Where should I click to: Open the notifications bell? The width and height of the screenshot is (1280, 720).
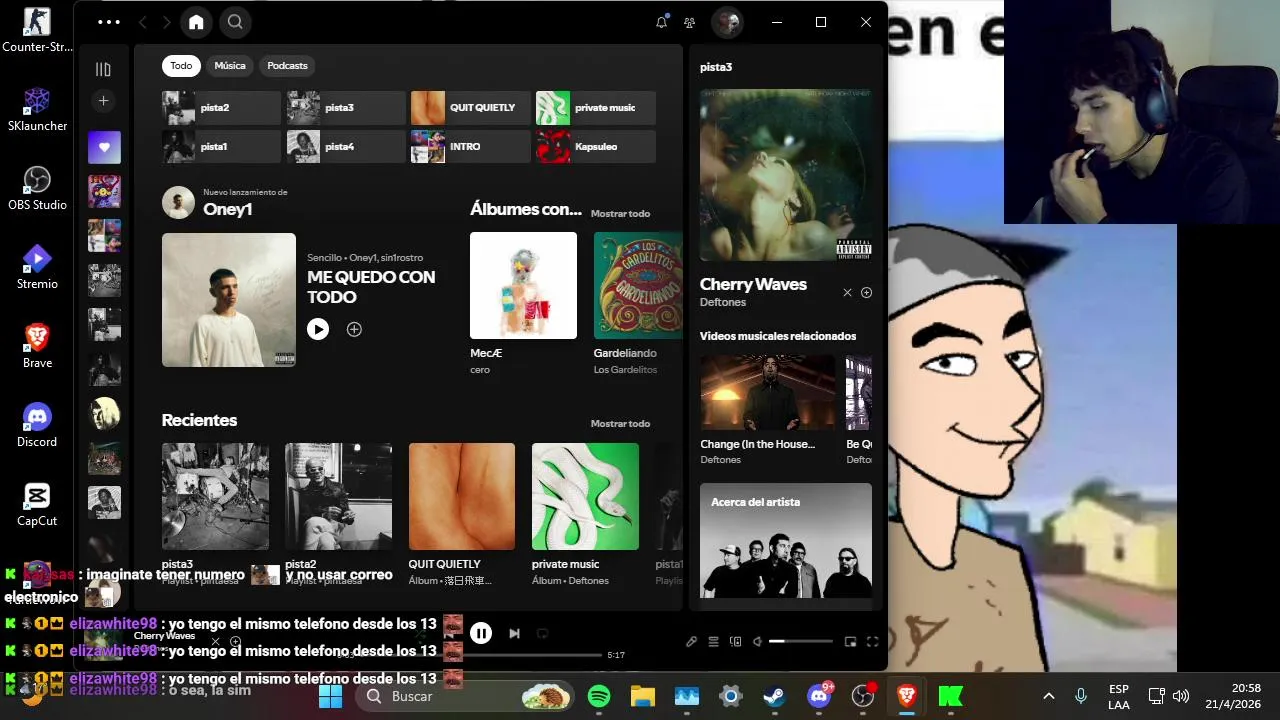pos(661,22)
